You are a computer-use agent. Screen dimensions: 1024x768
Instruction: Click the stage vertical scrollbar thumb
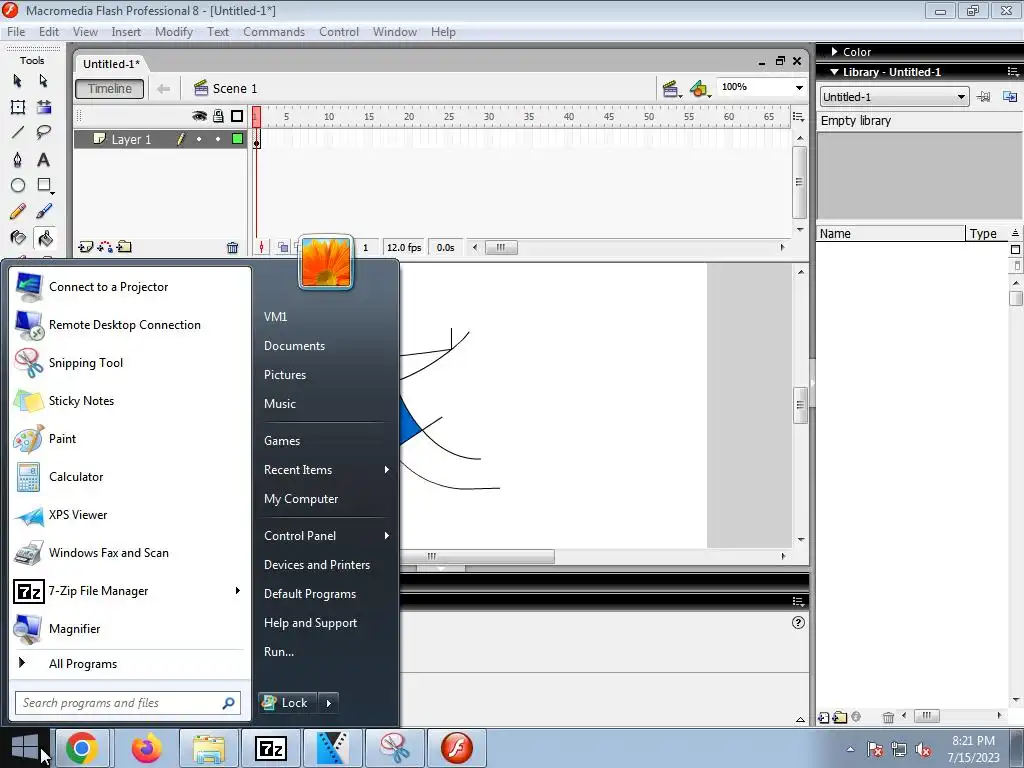point(800,405)
